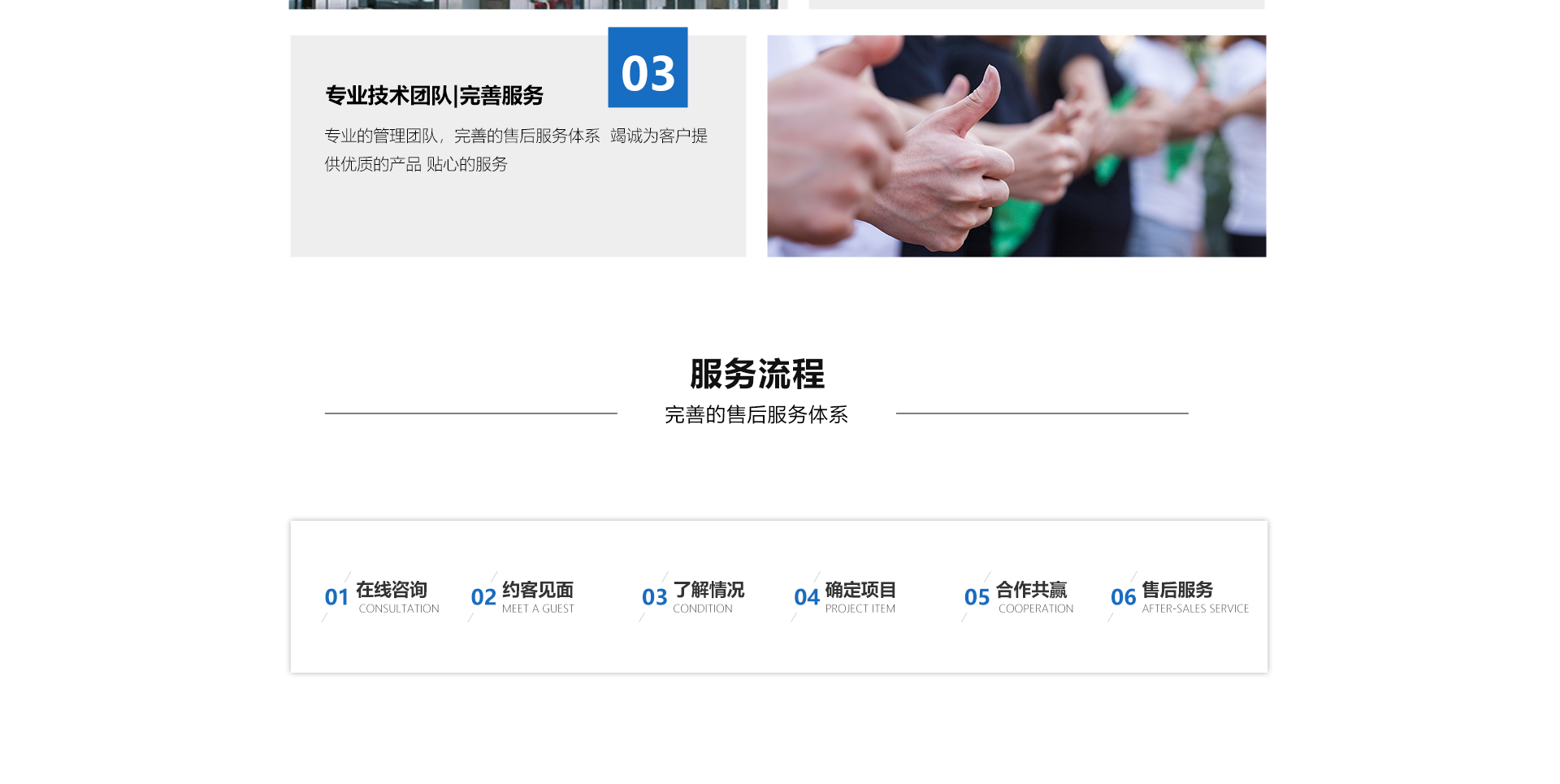The image size is (1560, 784).
Task: Select step 01 在线咨询
Action: pyautogui.click(x=381, y=597)
